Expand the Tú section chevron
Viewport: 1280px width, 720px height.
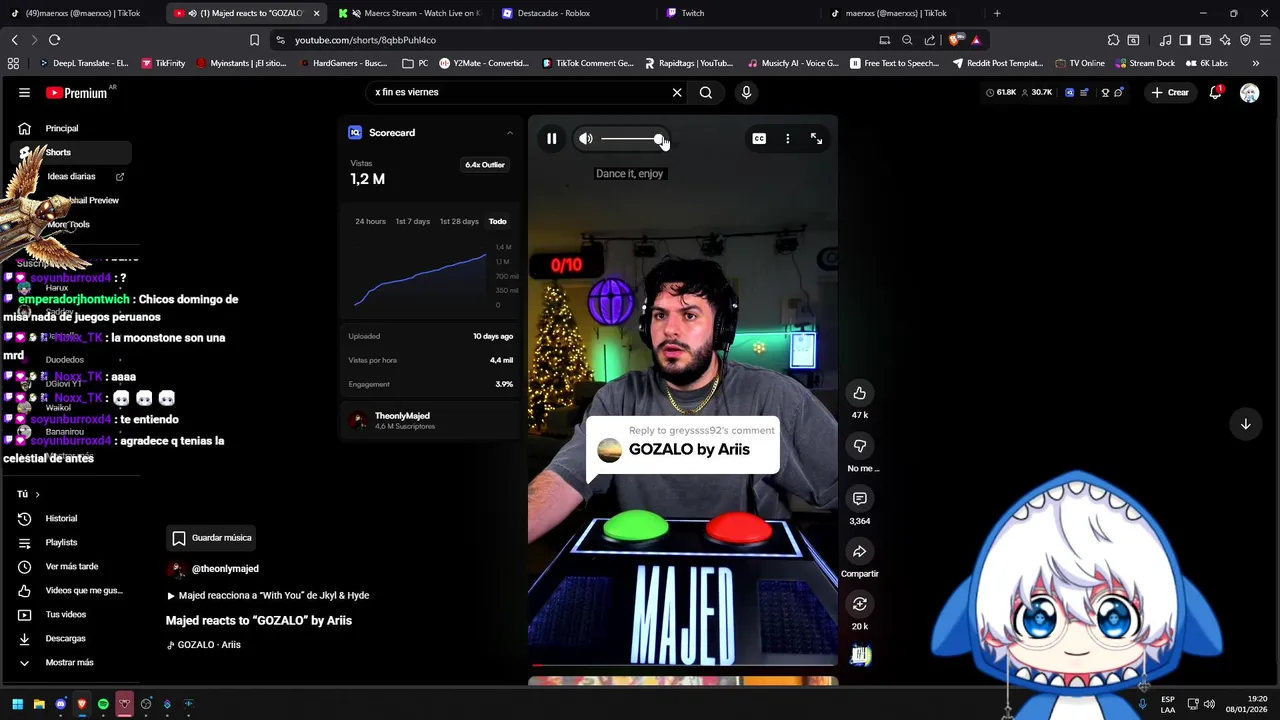coord(37,494)
